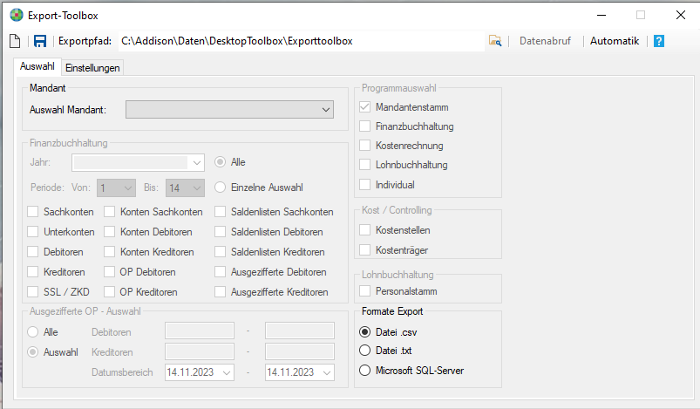This screenshot has width=700, height=409.
Task: Click Datenabruf toolbar button
Action: (545, 41)
